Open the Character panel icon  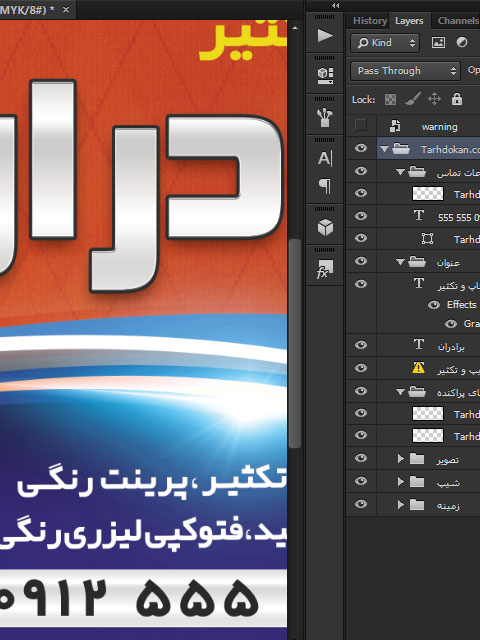click(325, 158)
